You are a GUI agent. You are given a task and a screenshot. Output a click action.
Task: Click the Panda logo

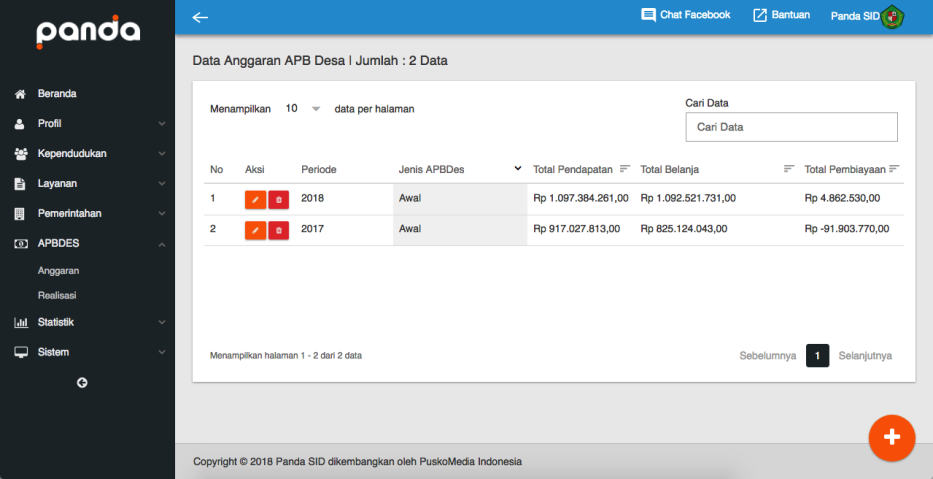pos(88,32)
